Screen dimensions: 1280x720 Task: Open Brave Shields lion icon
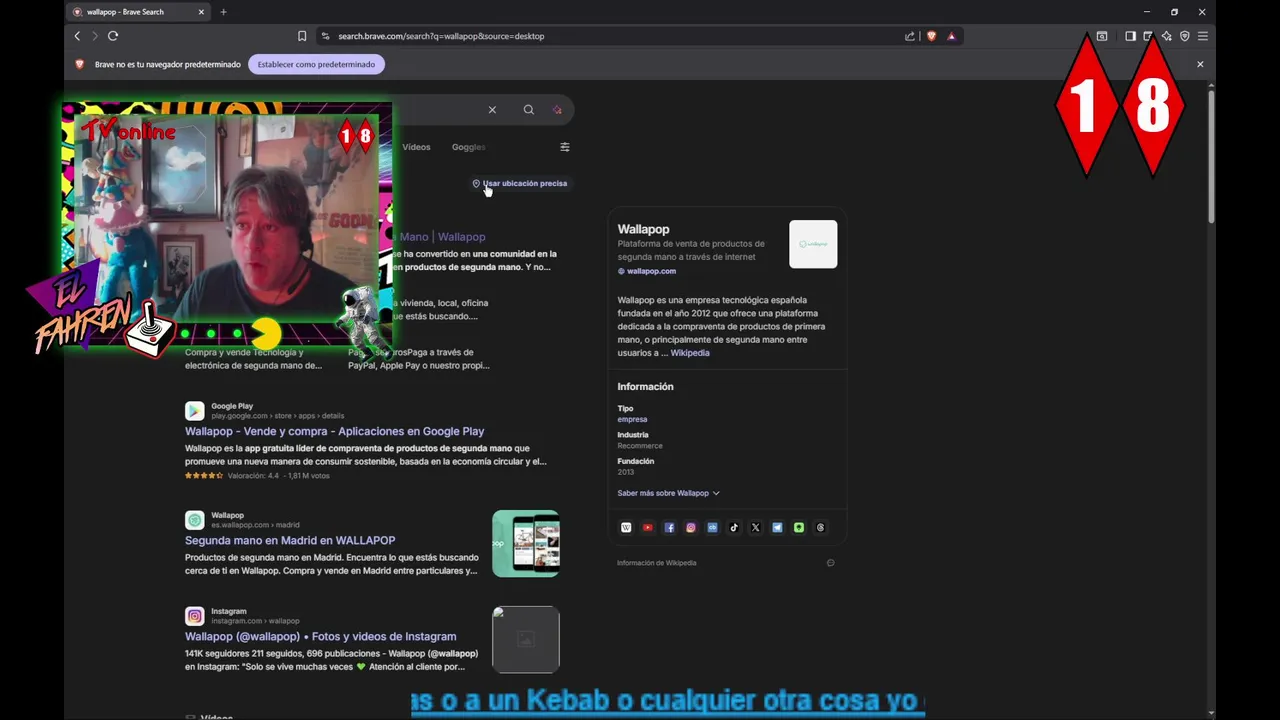(x=931, y=36)
